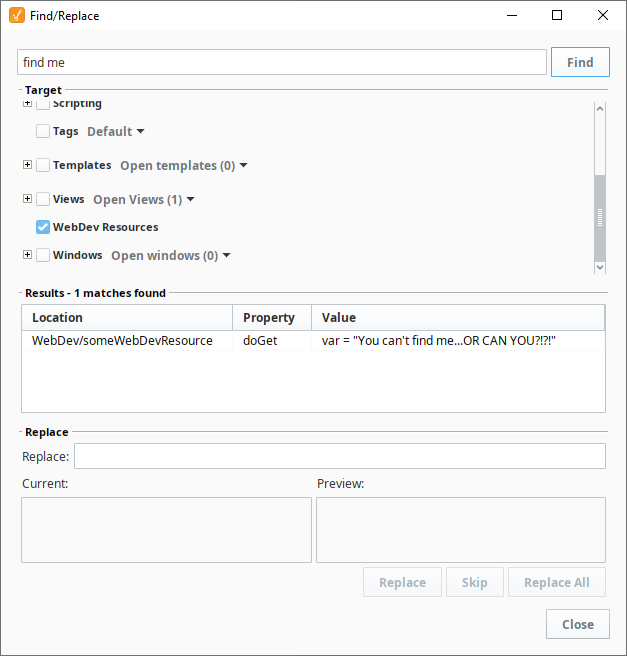Viewport: 627px width, 656px height.
Task: Click the Close button at the bottom
Action: (x=578, y=624)
